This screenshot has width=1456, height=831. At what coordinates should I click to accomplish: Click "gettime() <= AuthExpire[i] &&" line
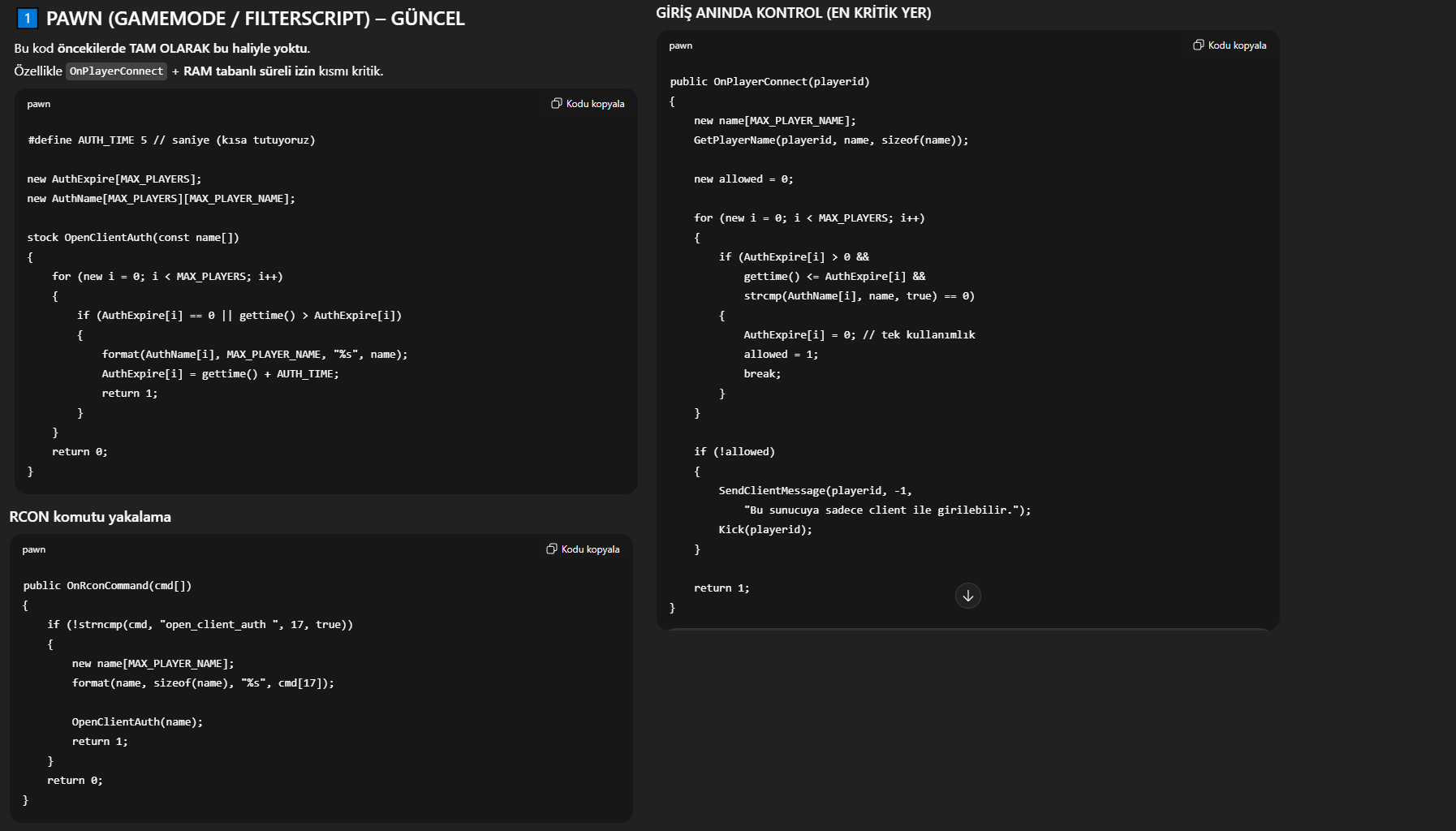834,277
